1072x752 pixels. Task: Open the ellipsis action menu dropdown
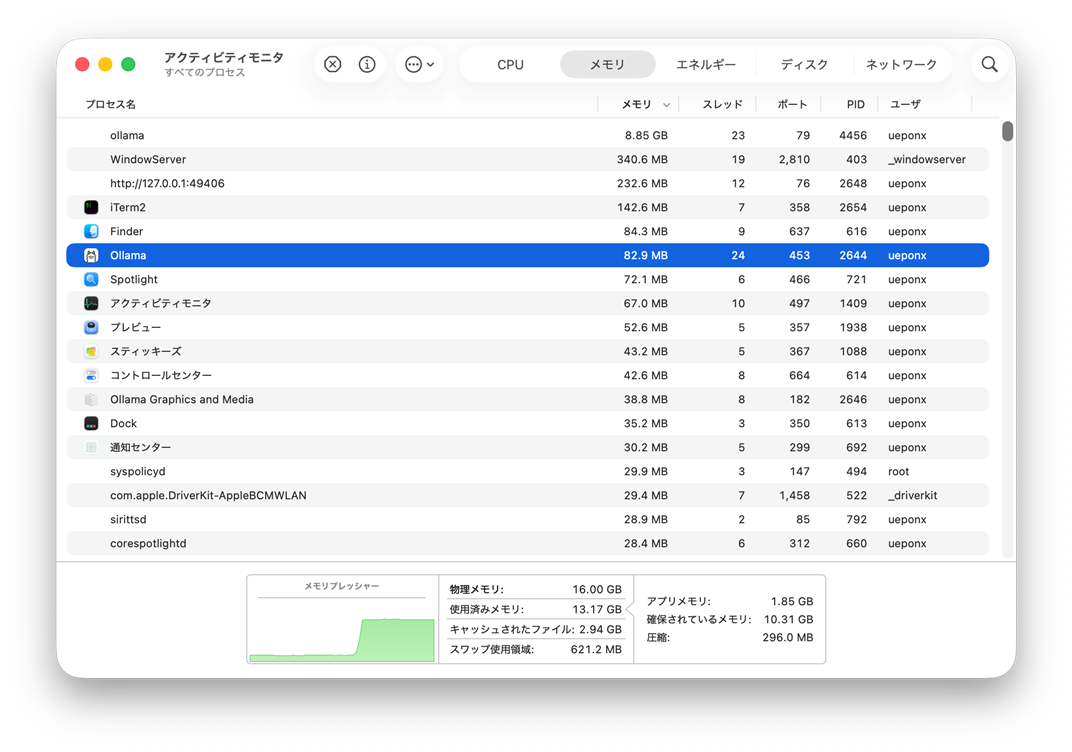click(x=419, y=64)
